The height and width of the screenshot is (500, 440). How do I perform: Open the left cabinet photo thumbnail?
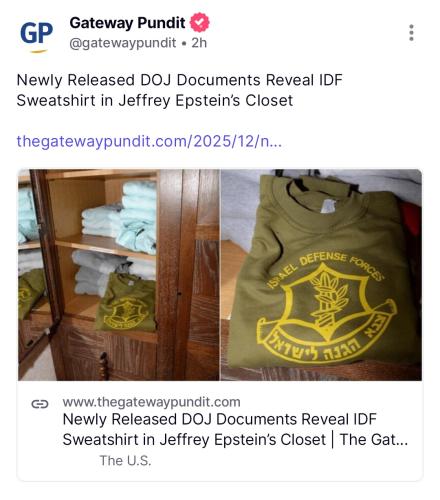pos(119,275)
